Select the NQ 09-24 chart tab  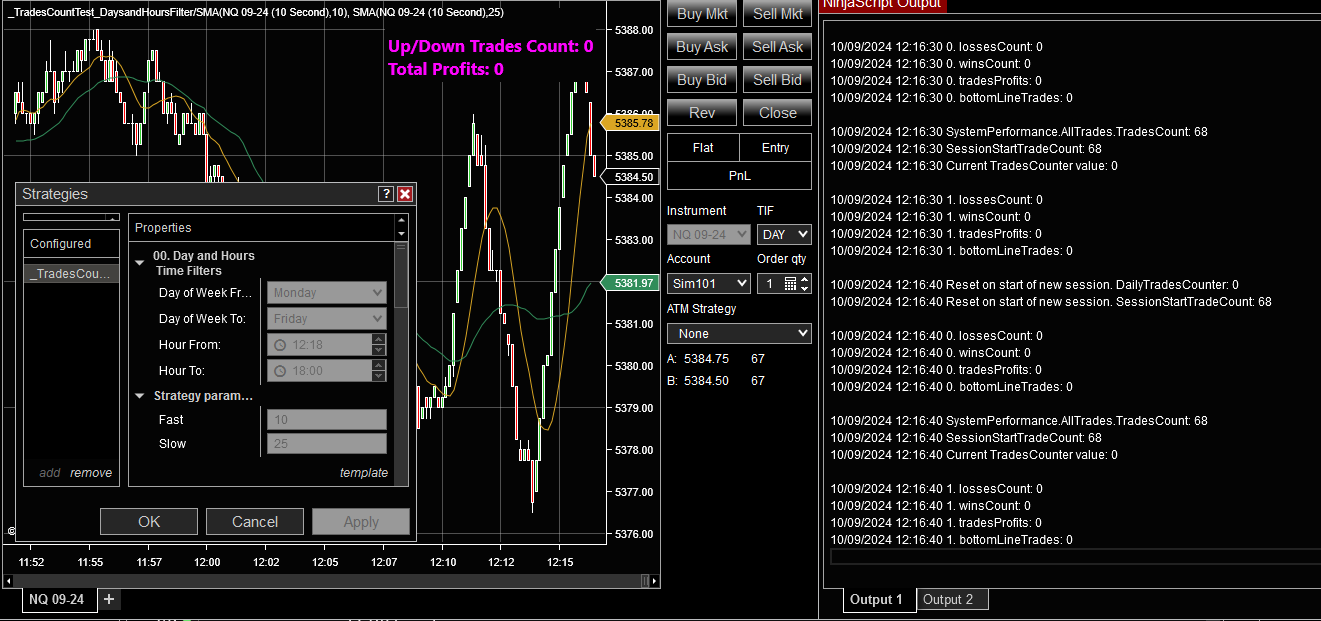pyautogui.click(x=57, y=599)
